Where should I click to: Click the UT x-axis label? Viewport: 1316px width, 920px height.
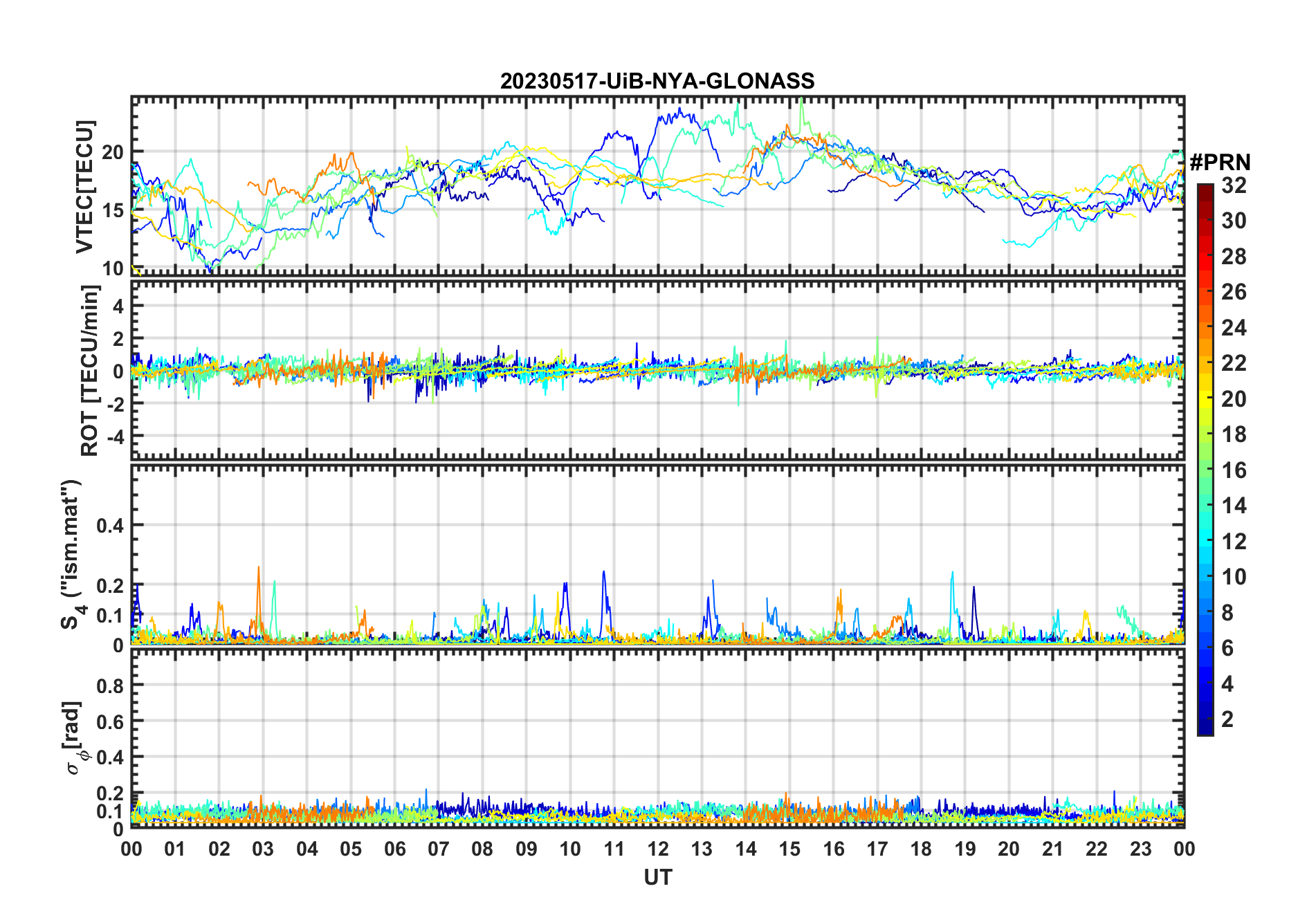tap(657, 877)
